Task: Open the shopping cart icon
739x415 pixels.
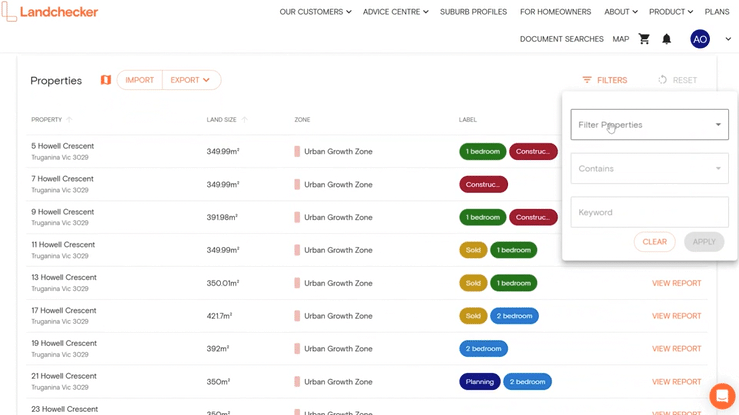Action: [644, 39]
